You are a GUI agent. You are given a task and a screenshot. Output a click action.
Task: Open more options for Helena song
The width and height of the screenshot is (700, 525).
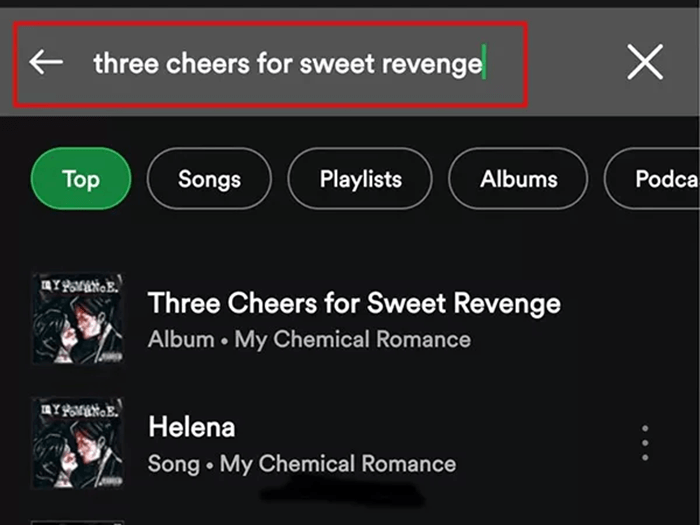(645, 442)
